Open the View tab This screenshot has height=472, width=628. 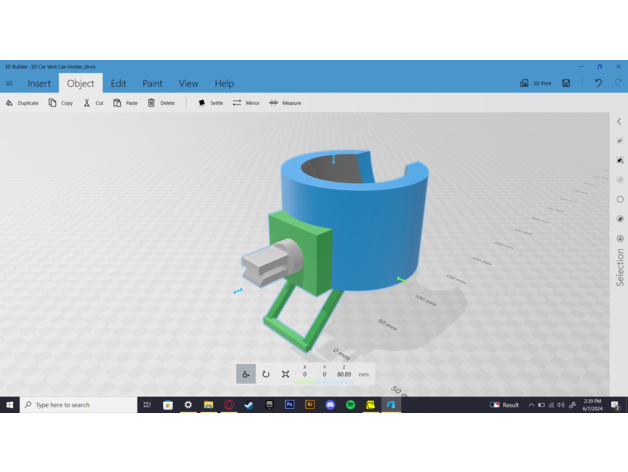[x=188, y=84]
